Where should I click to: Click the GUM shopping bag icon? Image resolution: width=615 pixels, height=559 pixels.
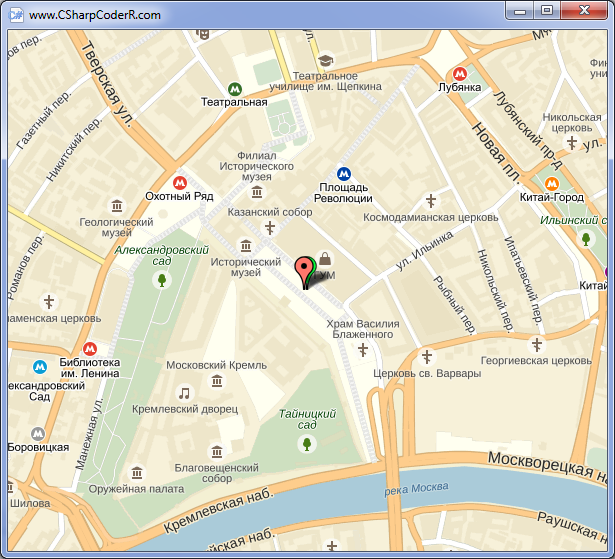coord(325,259)
